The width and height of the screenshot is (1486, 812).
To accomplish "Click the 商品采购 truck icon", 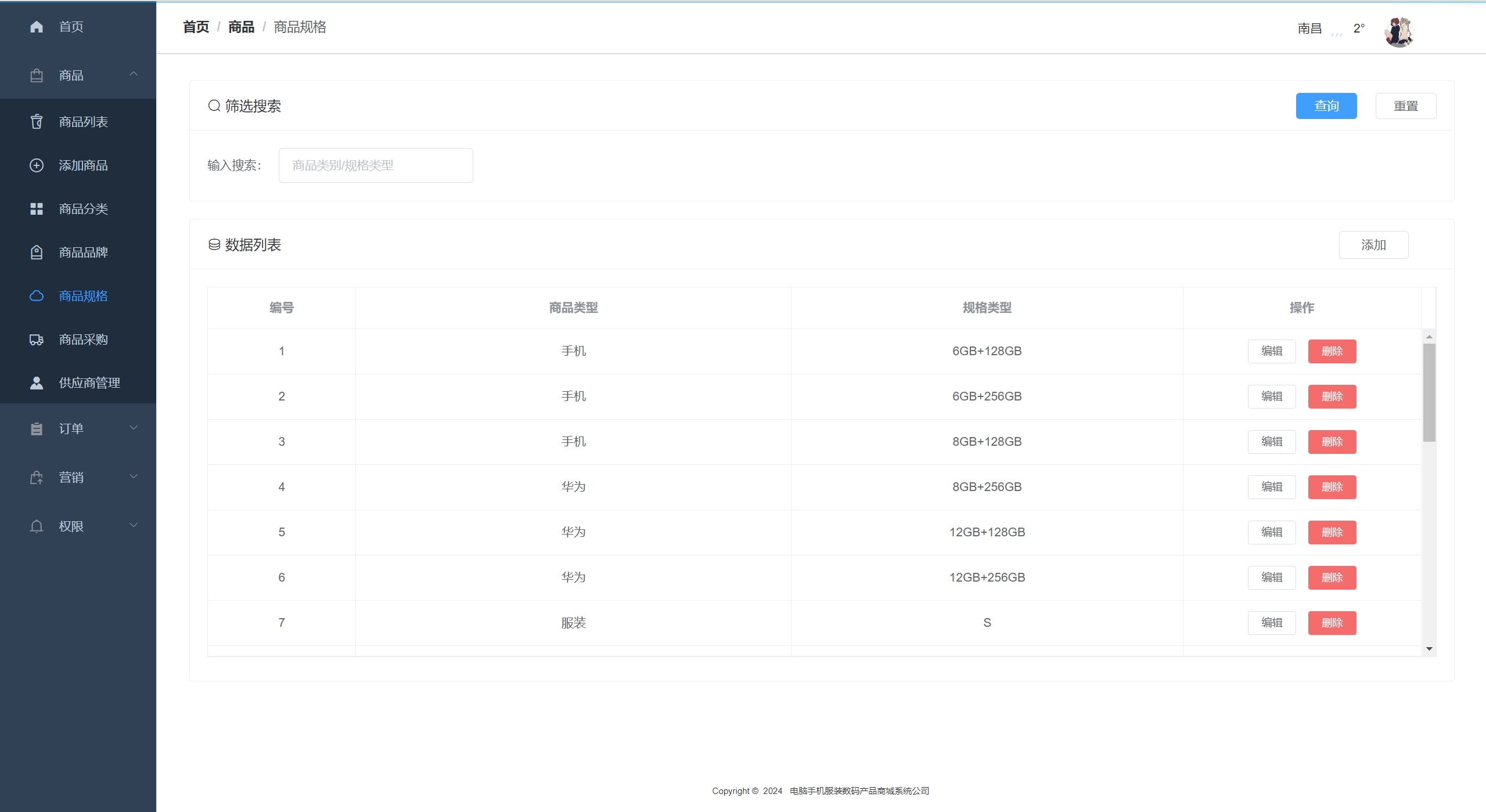I will tap(37, 340).
